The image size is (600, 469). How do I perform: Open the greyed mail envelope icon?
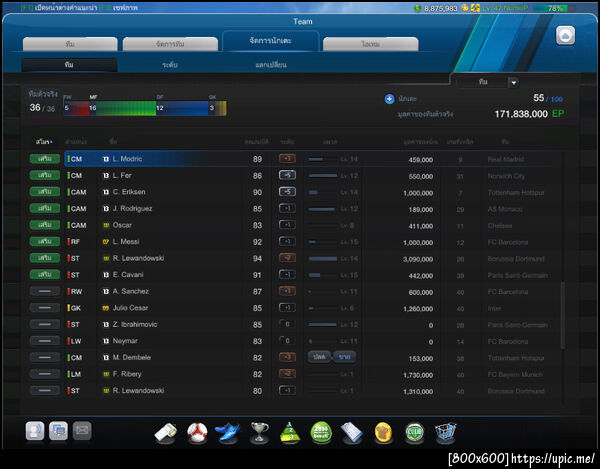(x=82, y=431)
